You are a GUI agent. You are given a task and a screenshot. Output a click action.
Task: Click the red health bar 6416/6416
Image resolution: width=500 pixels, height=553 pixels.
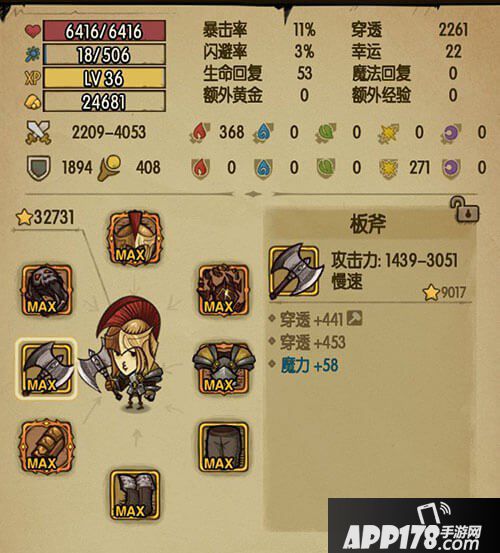point(104,31)
